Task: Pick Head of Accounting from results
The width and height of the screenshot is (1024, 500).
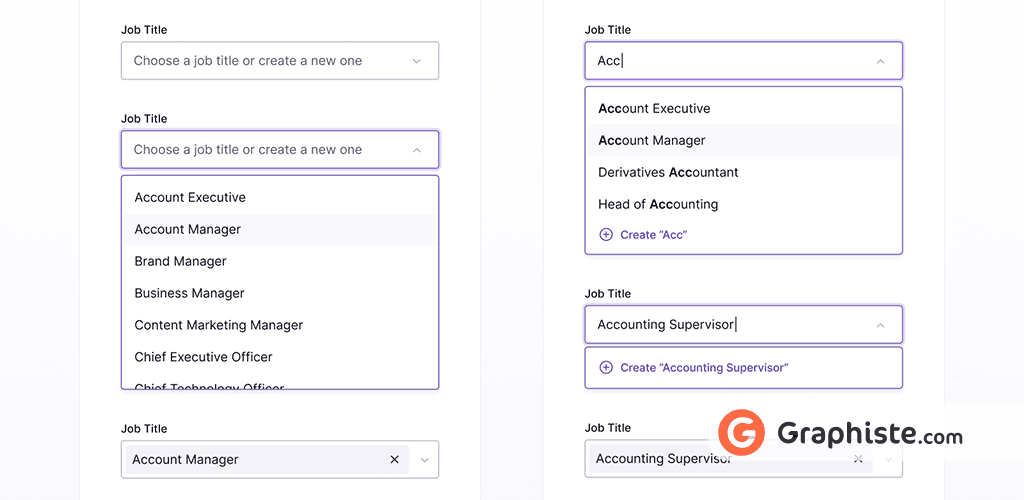Action: tap(658, 205)
